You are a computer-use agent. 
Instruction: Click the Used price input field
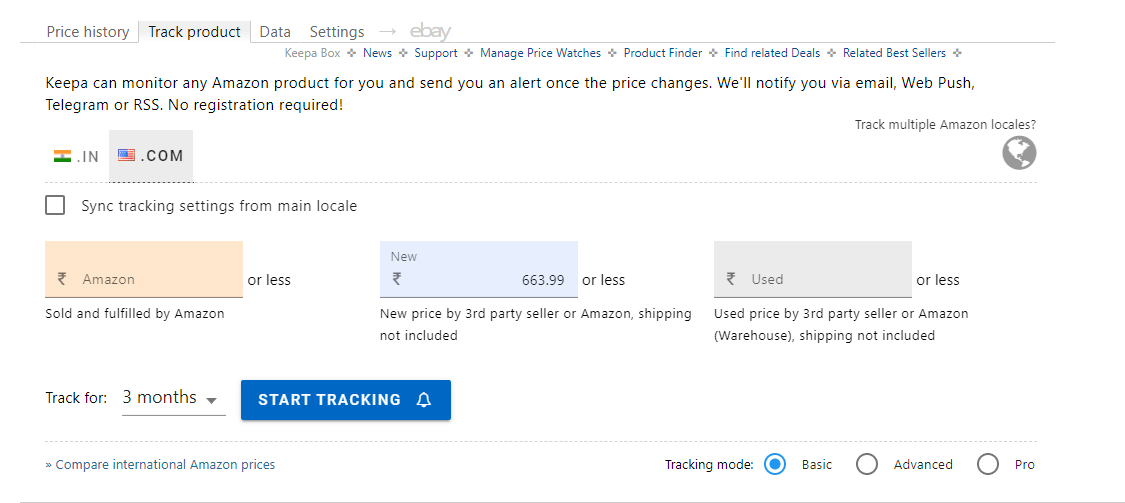point(820,280)
